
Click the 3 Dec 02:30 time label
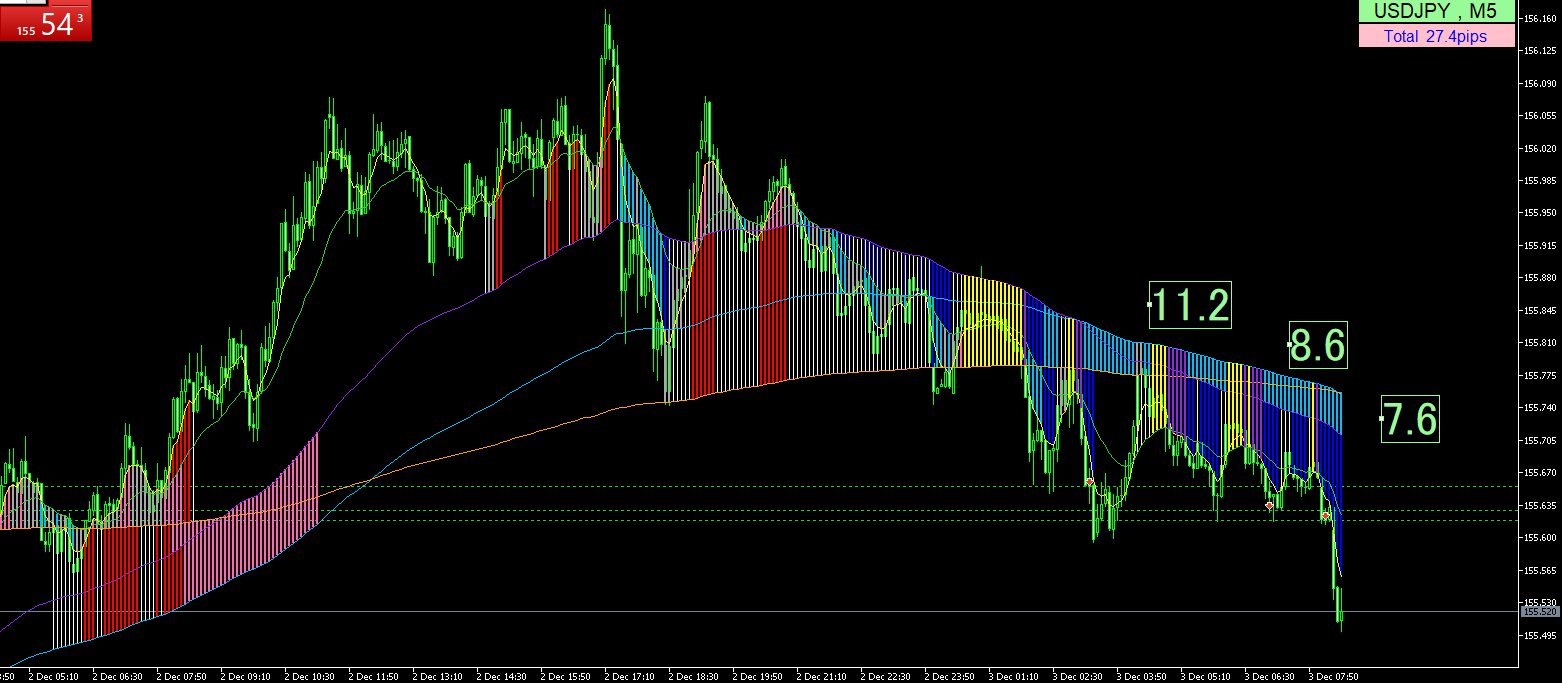point(1077,676)
